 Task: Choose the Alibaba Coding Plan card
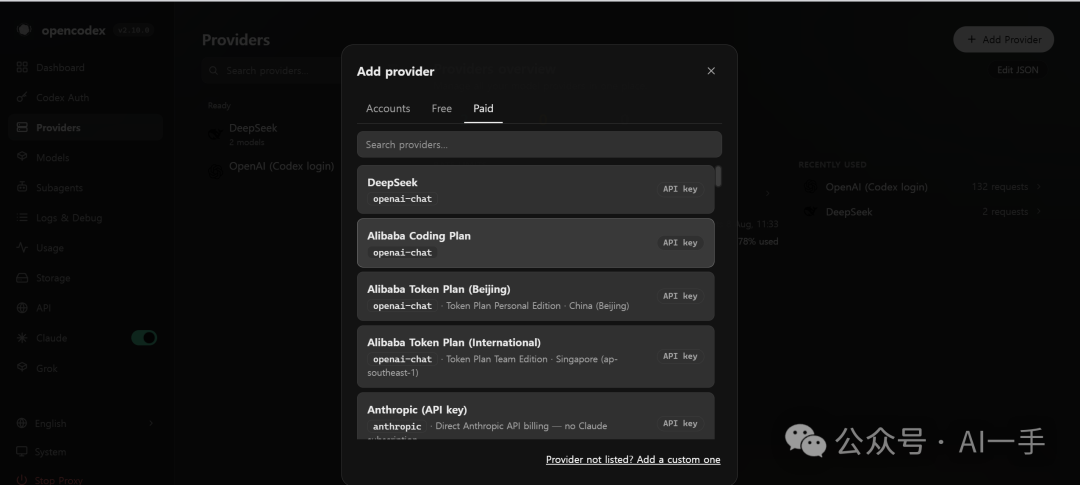(x=535, y=242)
